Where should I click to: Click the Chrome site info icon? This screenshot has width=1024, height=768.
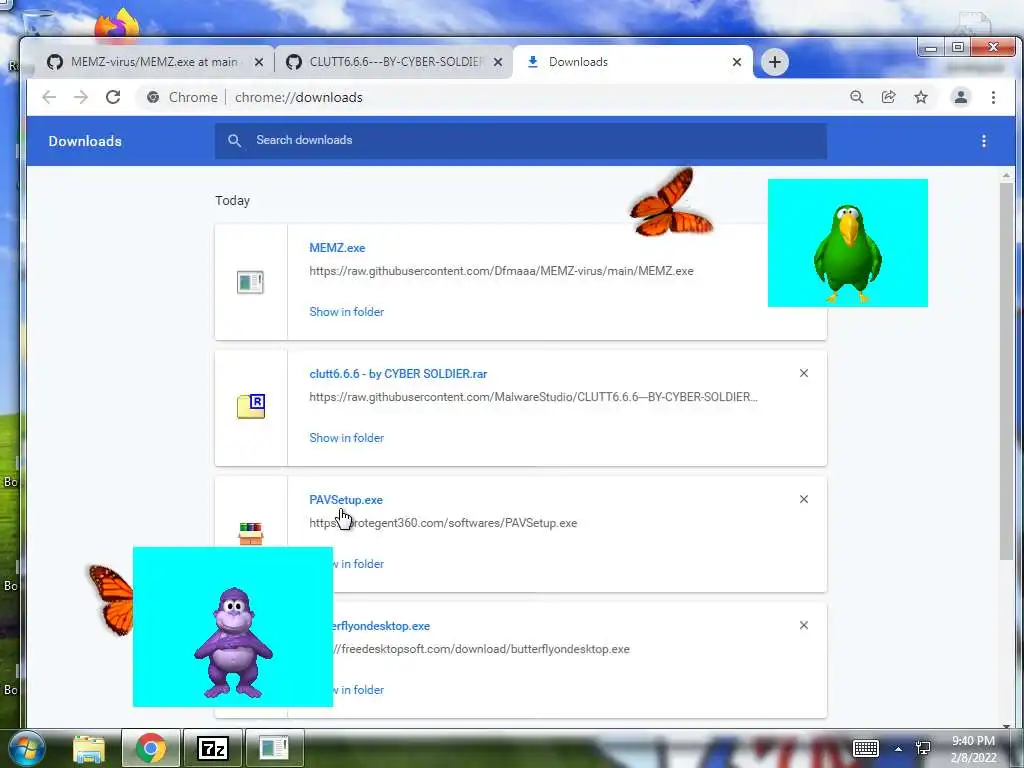pos(153,97)
